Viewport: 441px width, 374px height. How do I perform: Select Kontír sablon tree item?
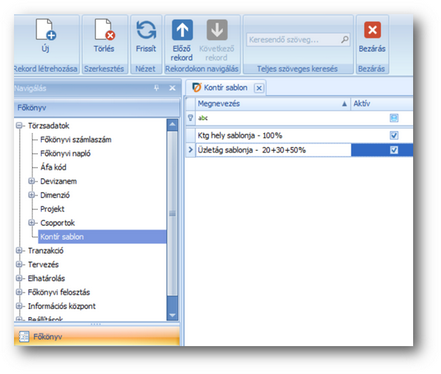pyautogui.click(x=102, y=237)
